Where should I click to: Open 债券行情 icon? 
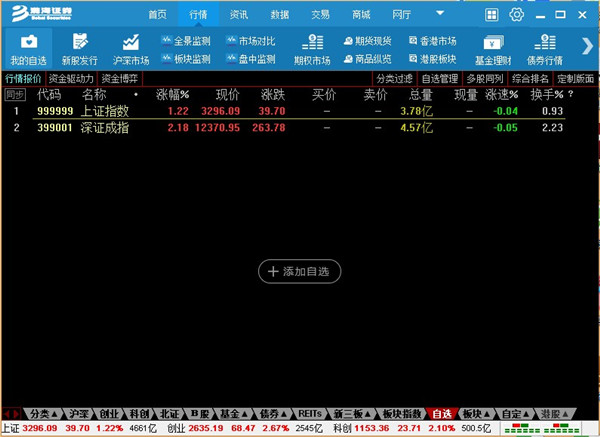tap(545, 49)
